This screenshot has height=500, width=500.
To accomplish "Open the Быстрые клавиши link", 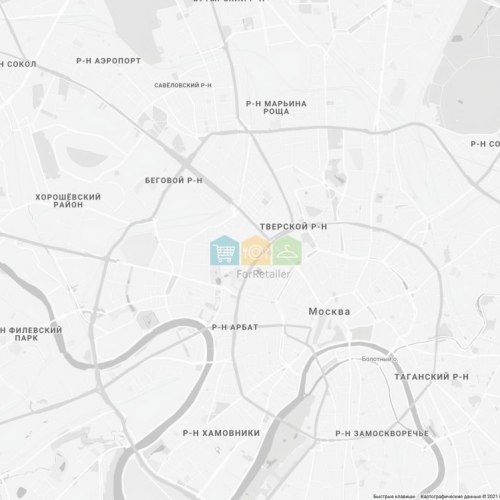I will tap(394, 496).
